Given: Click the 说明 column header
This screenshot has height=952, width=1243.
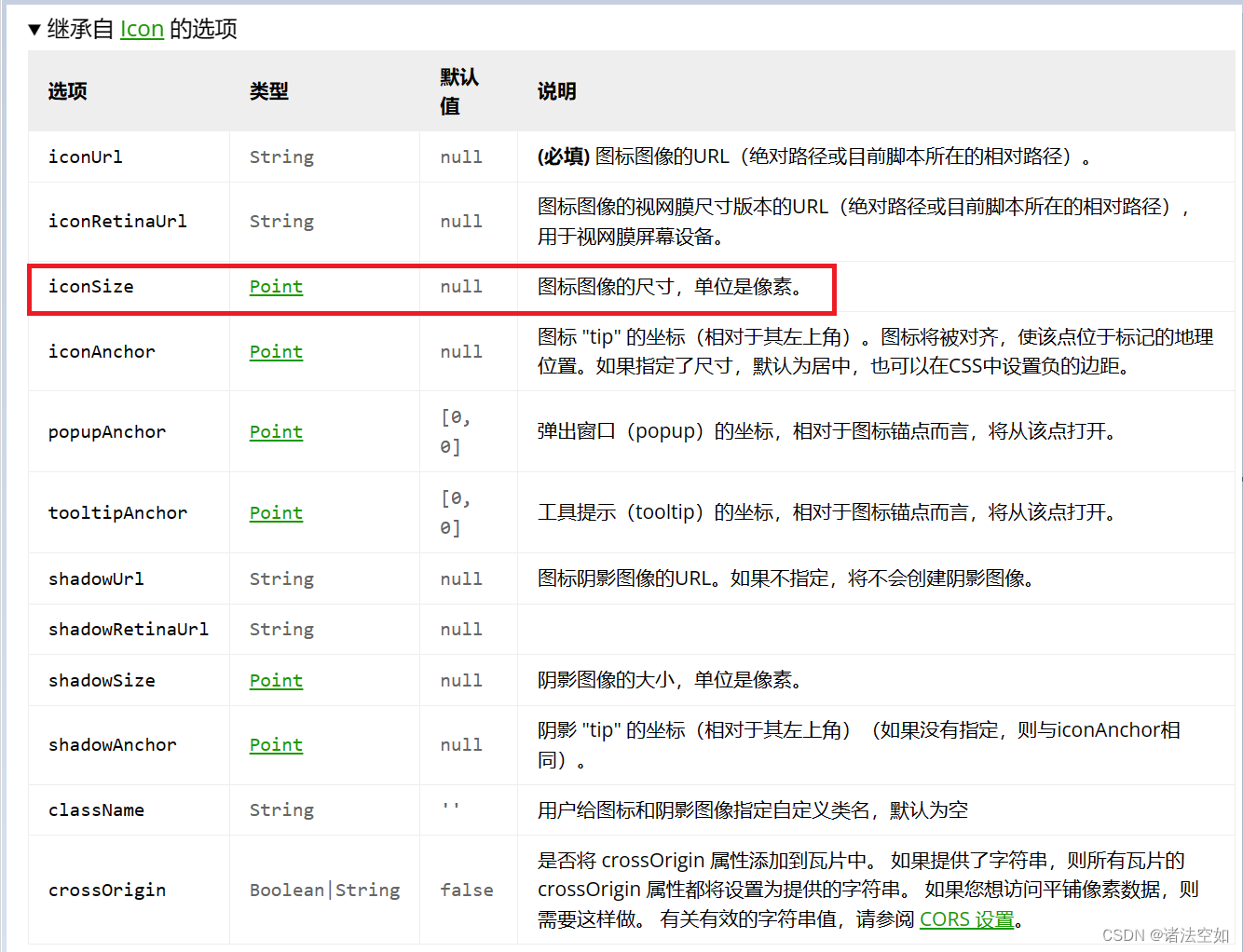Looking at the screenshot, I should [555, 91].
